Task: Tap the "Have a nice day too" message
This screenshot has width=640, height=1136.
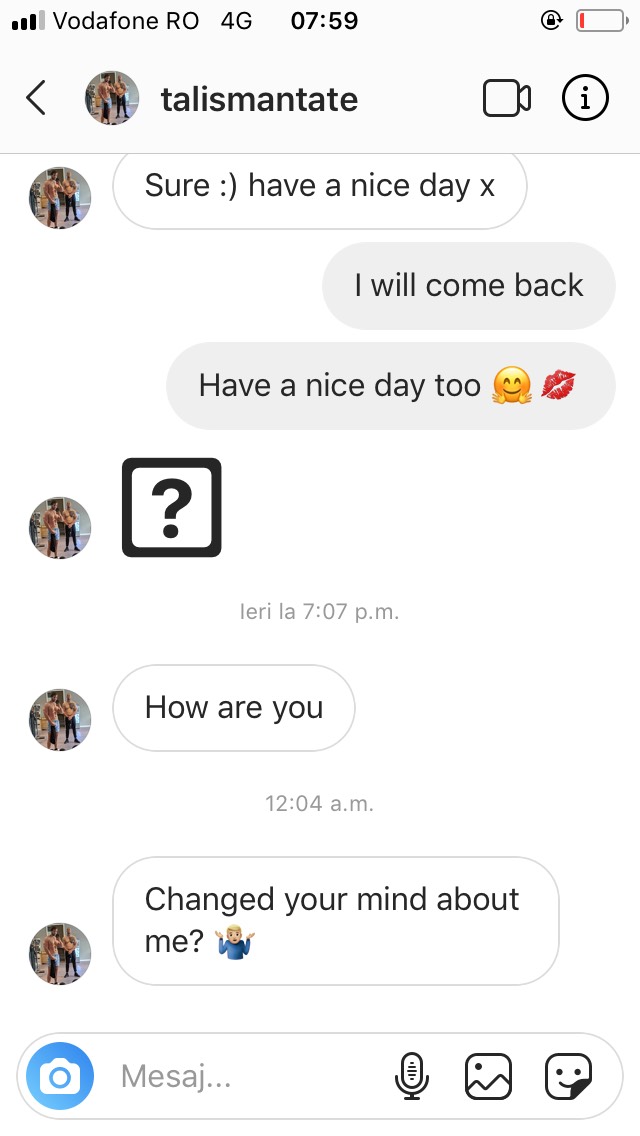Action: click(389, 386)
